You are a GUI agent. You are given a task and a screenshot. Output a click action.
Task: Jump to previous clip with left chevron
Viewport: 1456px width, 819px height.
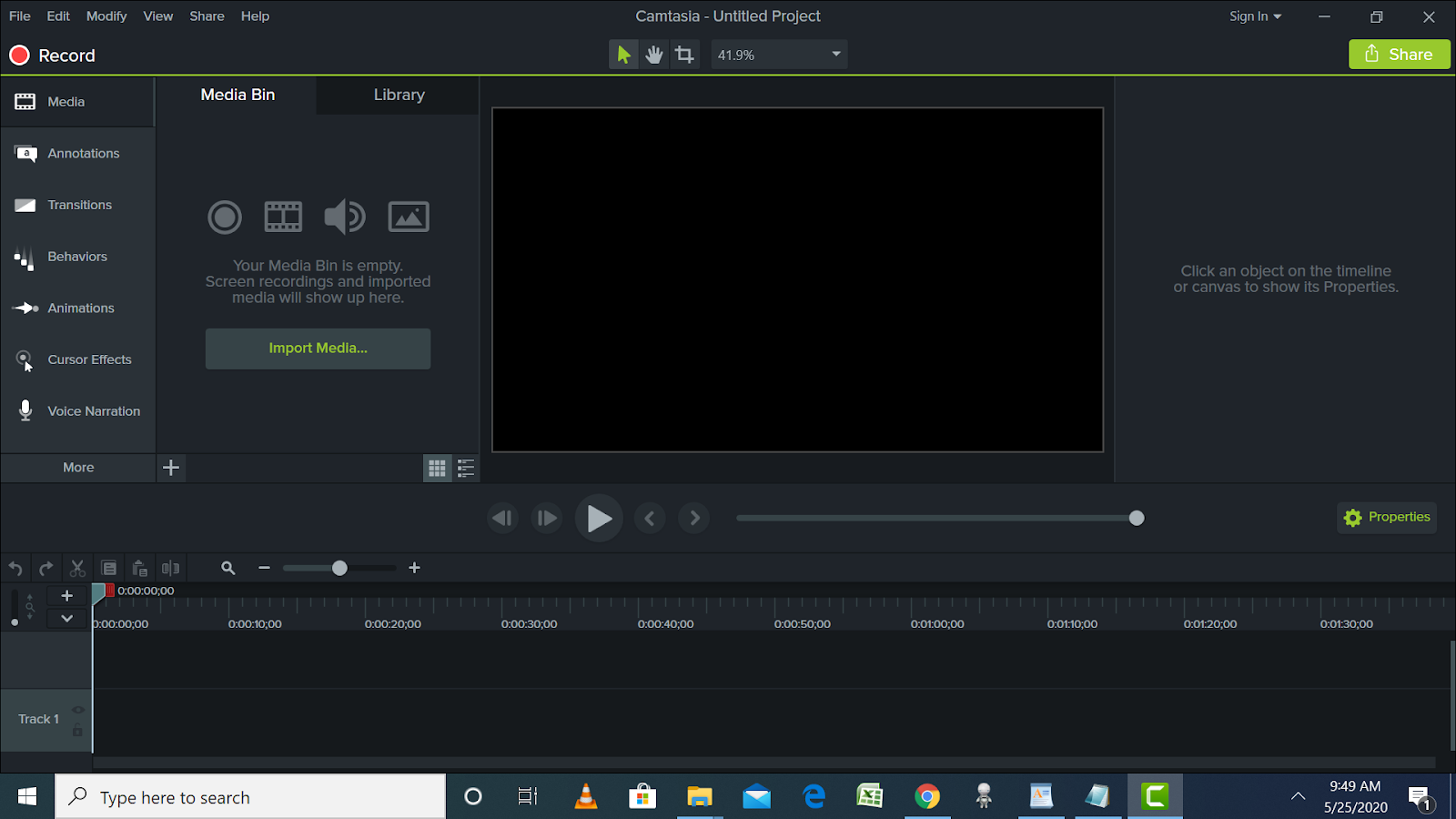(x=650, y=518)
